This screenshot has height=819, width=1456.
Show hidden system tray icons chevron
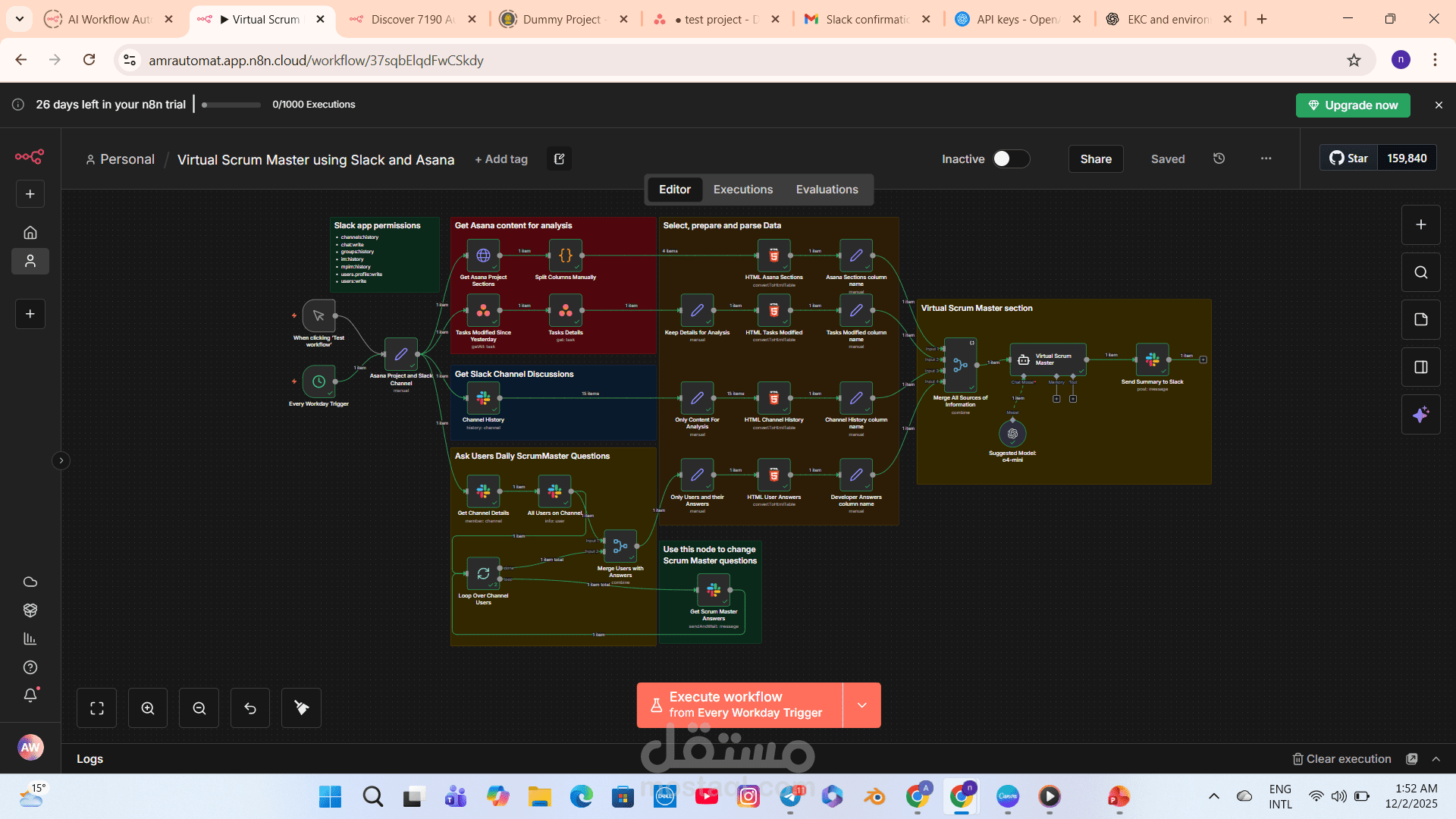[1214, 796]
